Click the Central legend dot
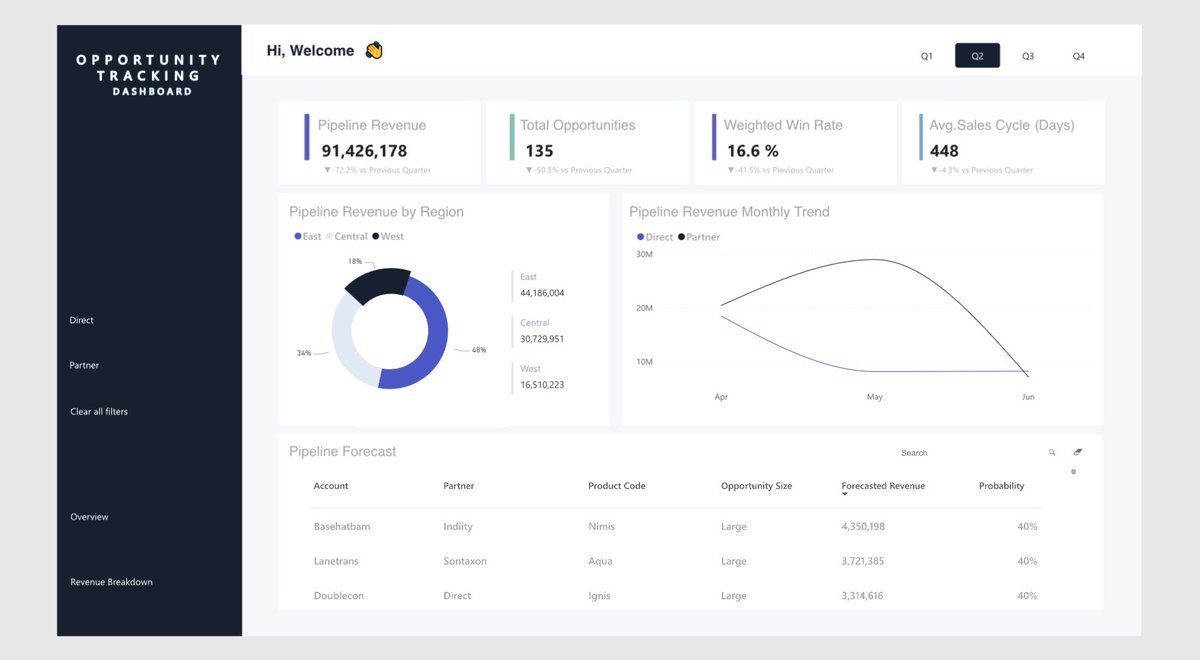 pos(329,237)
